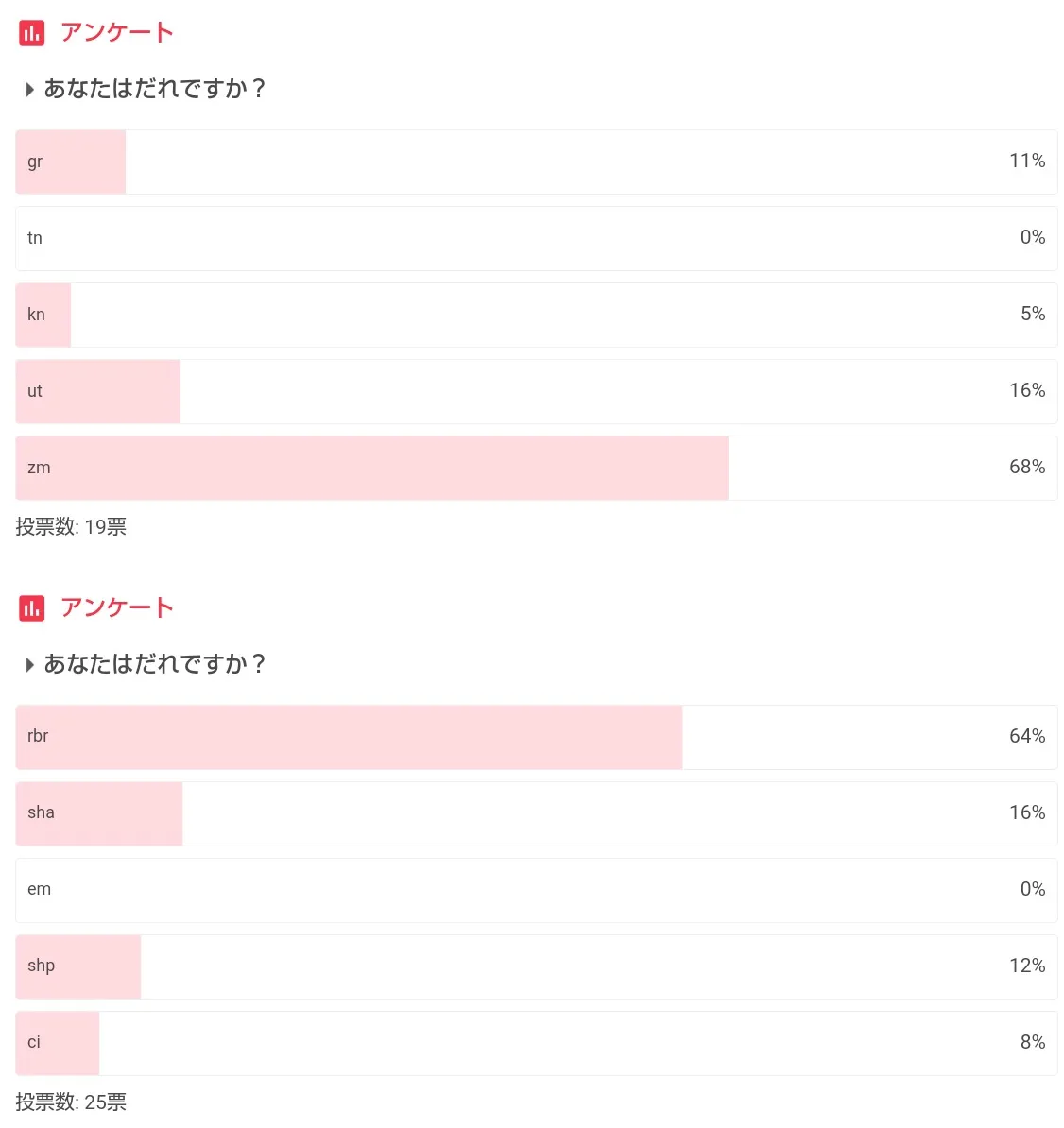Select the gr poll option
Viewport: 1064px width, 1128px height.
pyautogui.click(x=536, y=162)
